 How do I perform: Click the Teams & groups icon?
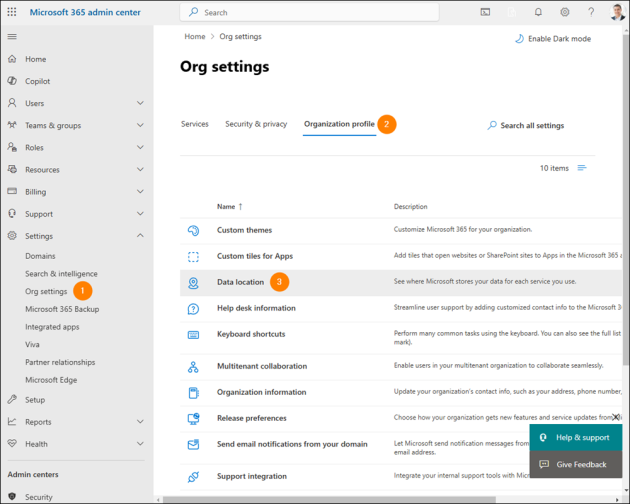(12, 125)
